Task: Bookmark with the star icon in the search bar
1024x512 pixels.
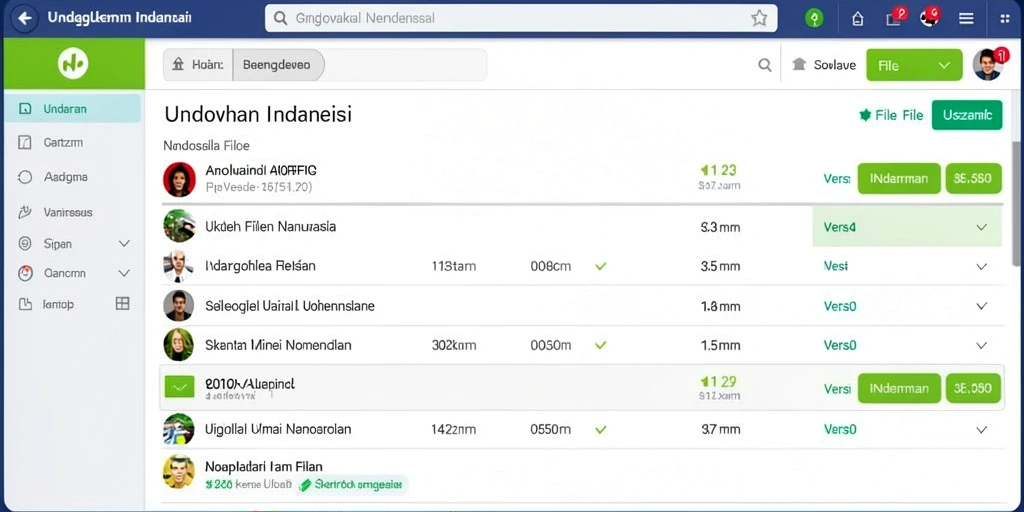Action: click(759, 18)
